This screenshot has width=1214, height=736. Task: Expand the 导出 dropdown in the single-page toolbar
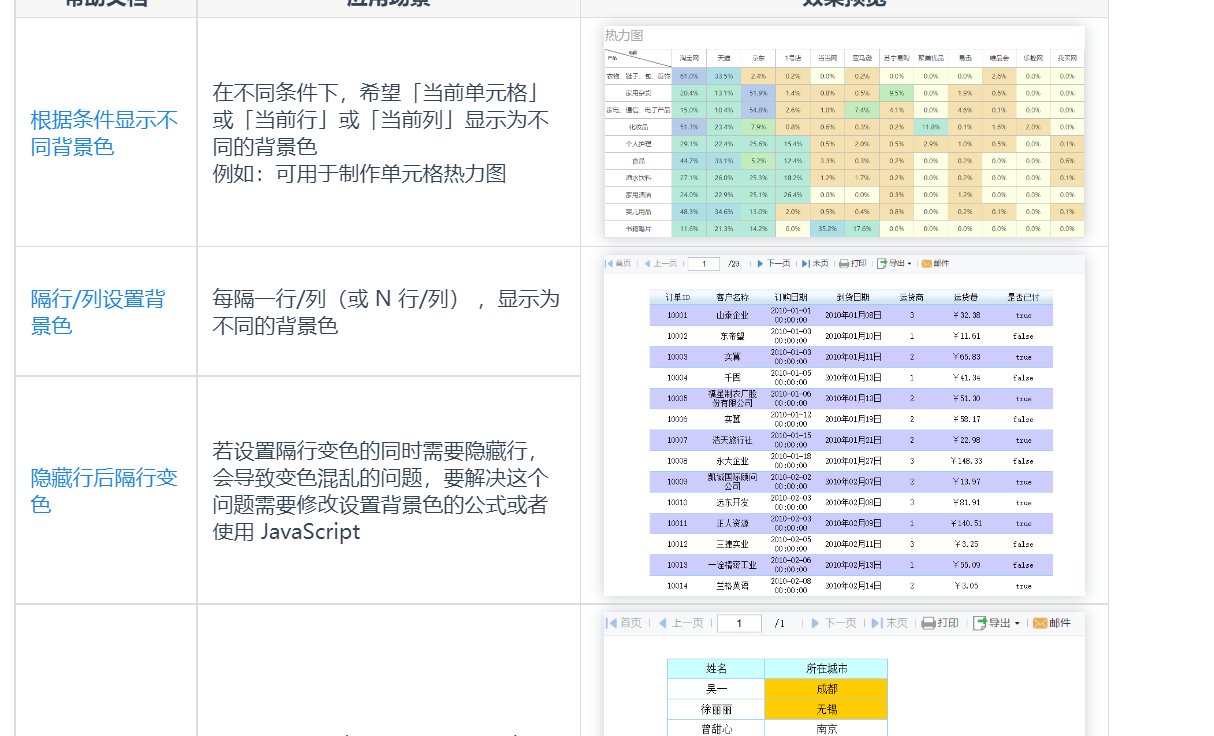pyautogui.click(x=996, y=623)
